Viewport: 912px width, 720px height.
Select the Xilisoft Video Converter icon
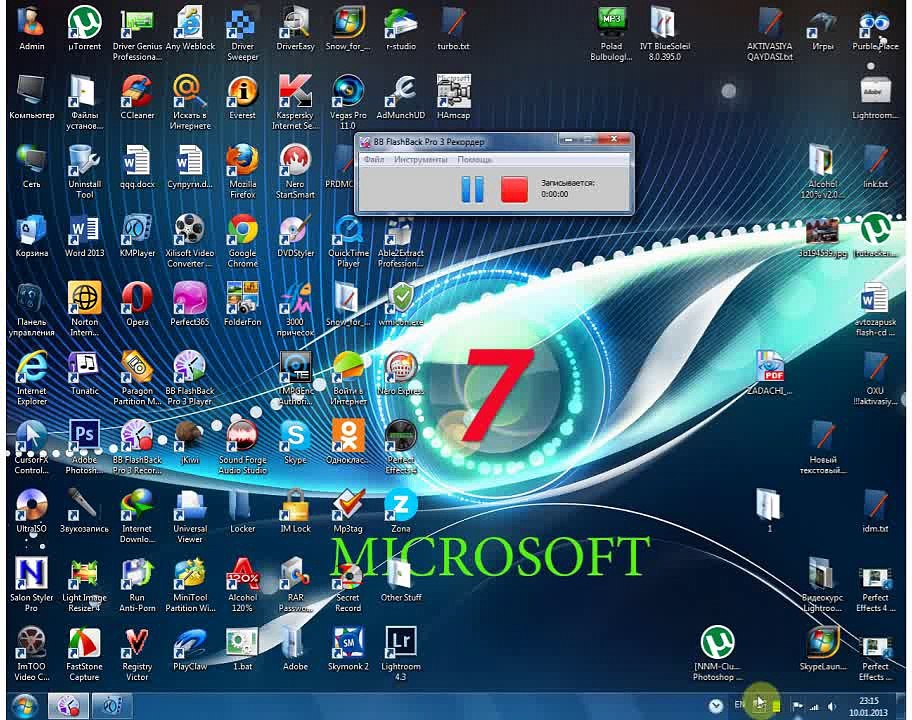coord(190,241)
